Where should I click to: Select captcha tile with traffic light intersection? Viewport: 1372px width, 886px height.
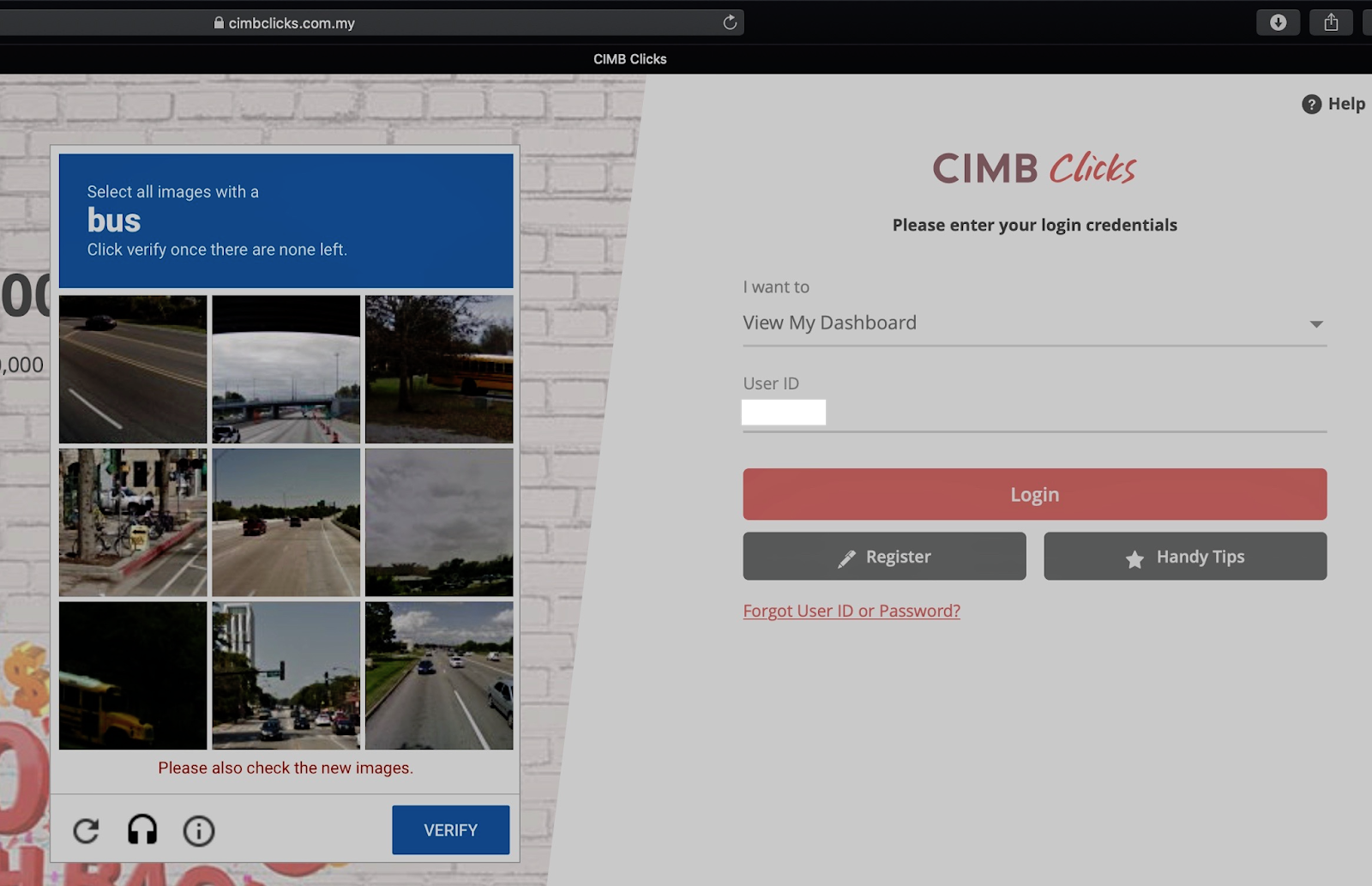point(286,676)
